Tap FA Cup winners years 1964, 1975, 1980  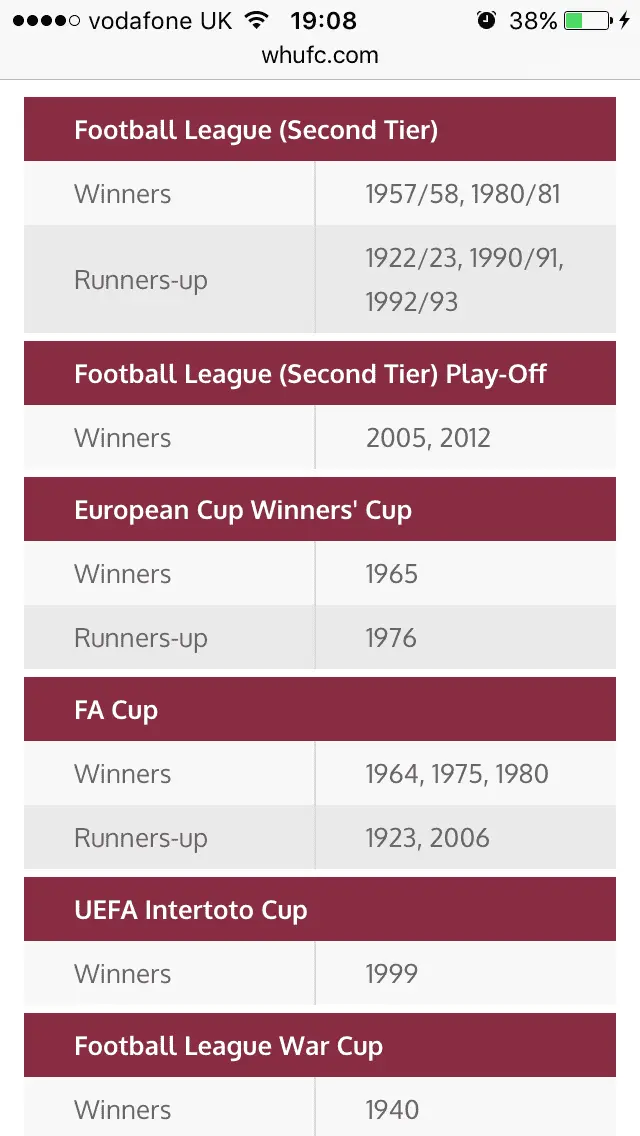(x=456, y=774)
